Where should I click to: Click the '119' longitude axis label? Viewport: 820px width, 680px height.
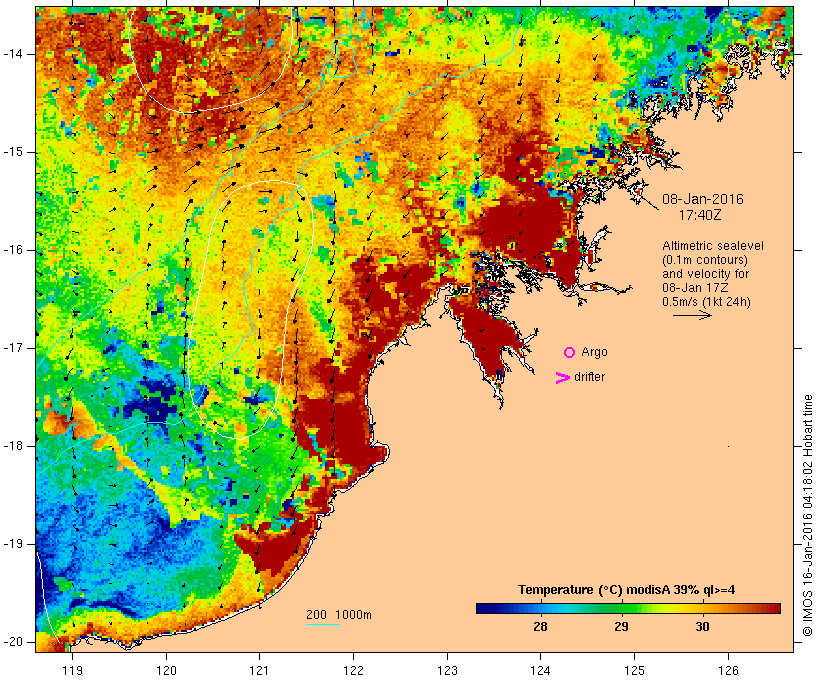(x=72, y=671)
